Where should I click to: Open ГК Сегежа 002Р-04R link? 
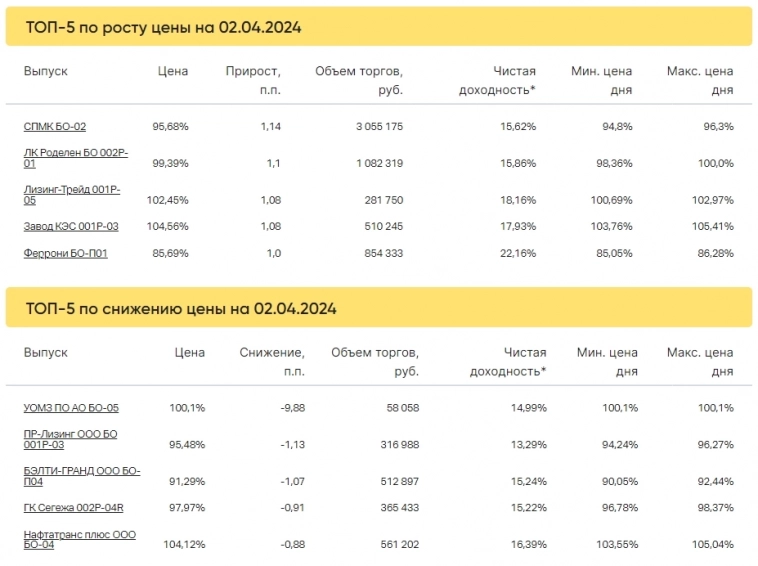[x=73, y=508]
